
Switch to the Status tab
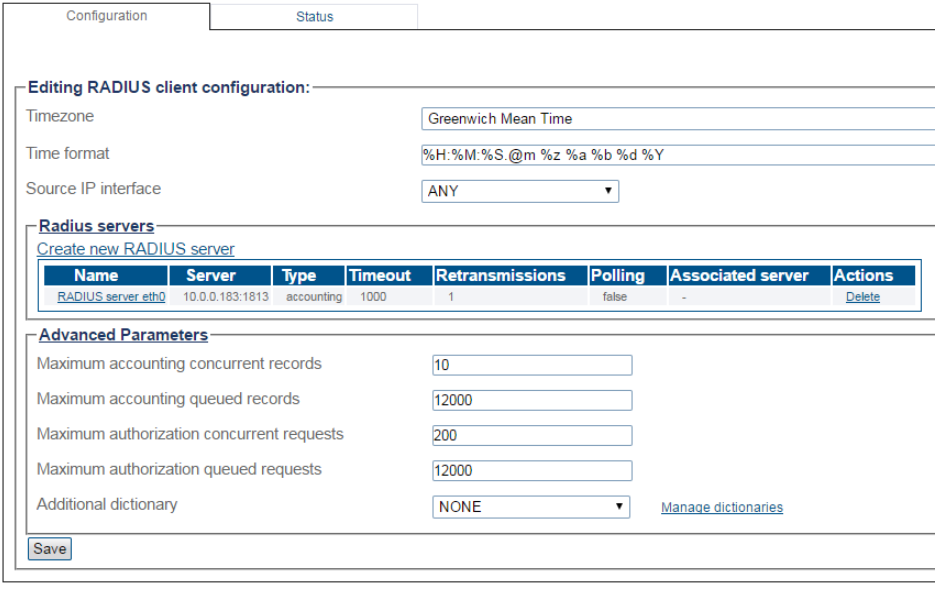[314, 17]
